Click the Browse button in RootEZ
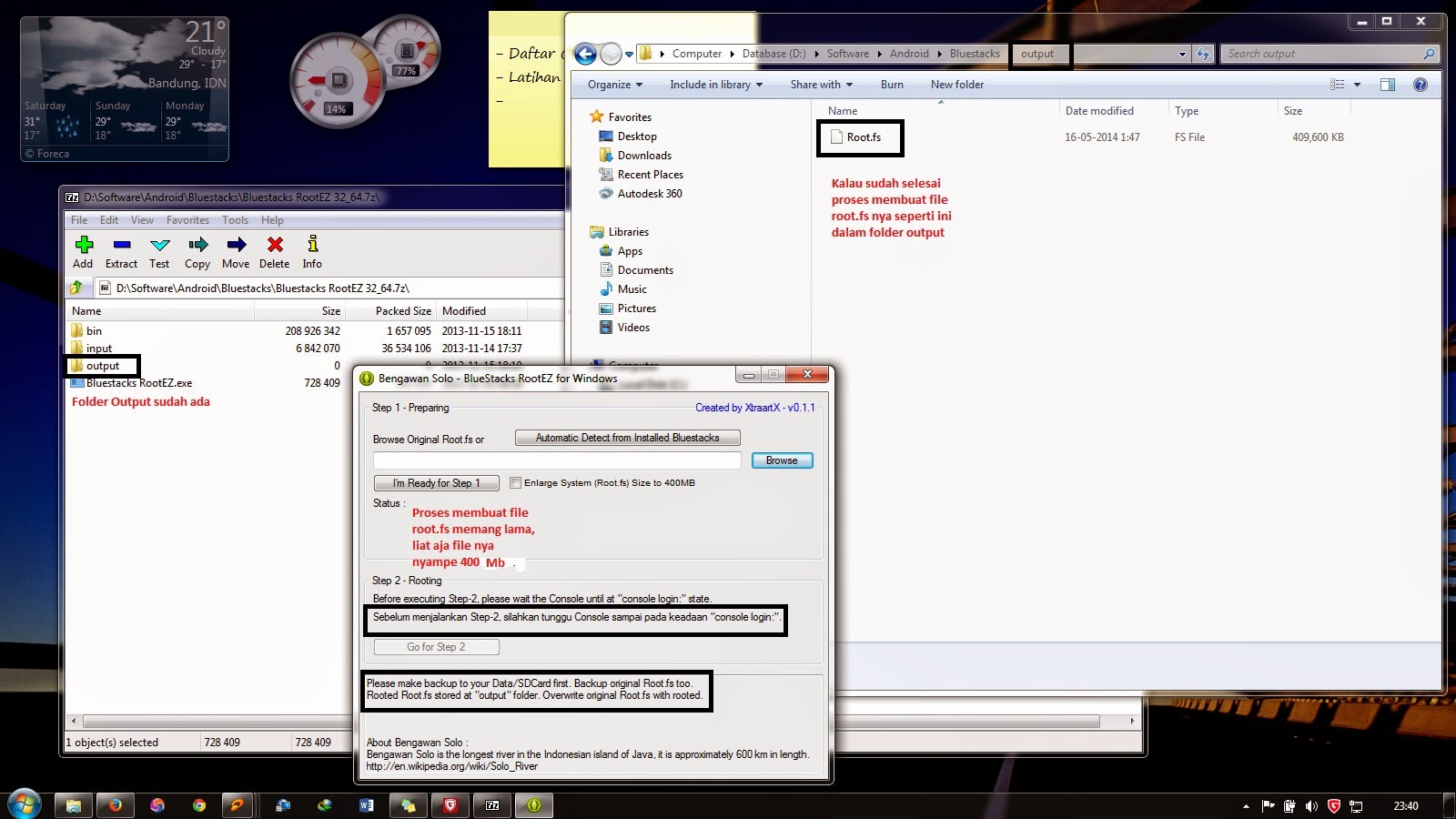 pyautogui.click(x=782, y=460)
